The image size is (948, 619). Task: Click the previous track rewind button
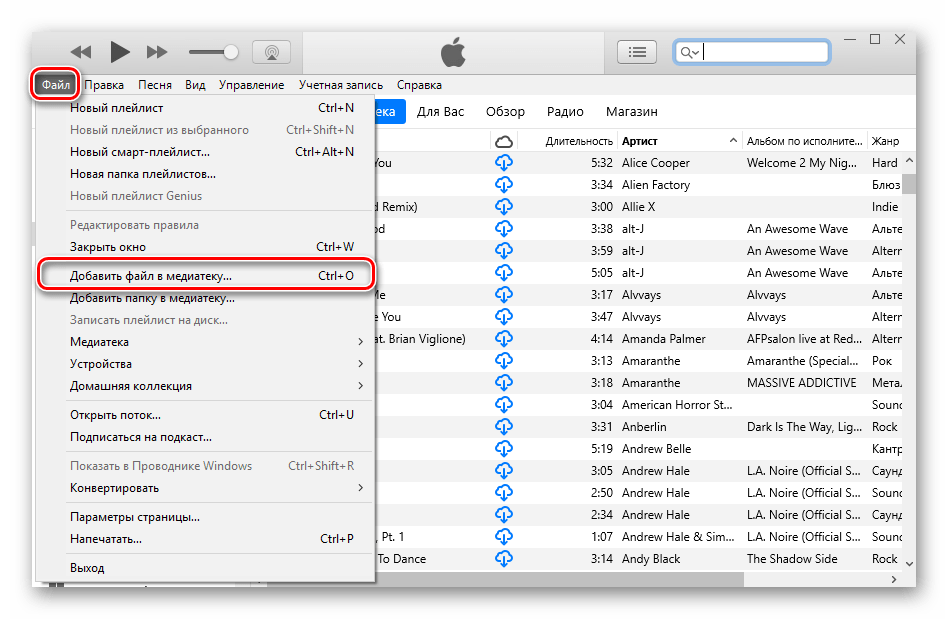81,52
